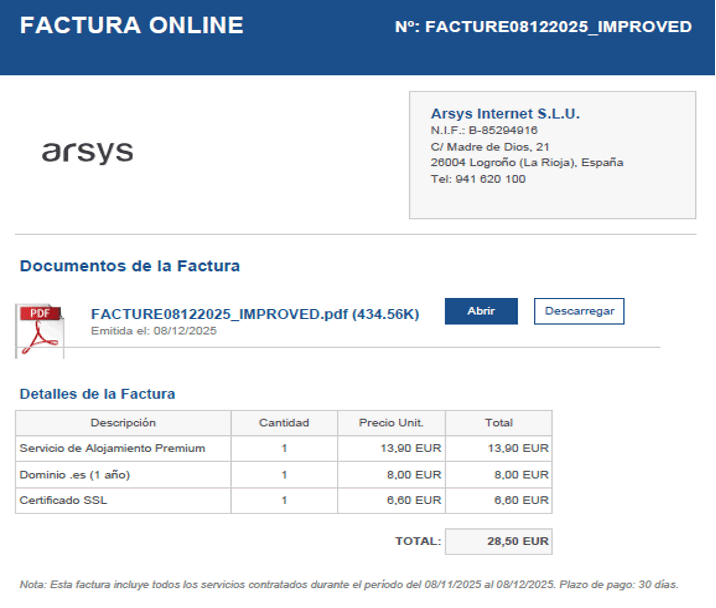The width and height of the screenshot is (716, 608).
Task: Select Emitida el: 08/12/2025 date text
Action: 153,331
